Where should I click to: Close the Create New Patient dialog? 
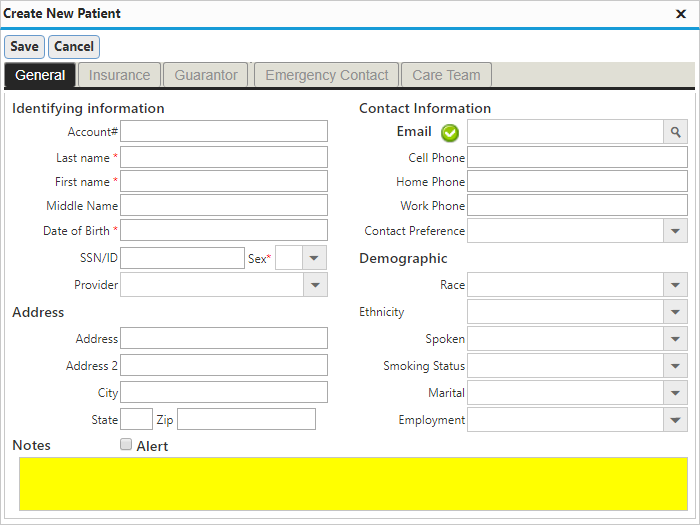pos(680,14)
